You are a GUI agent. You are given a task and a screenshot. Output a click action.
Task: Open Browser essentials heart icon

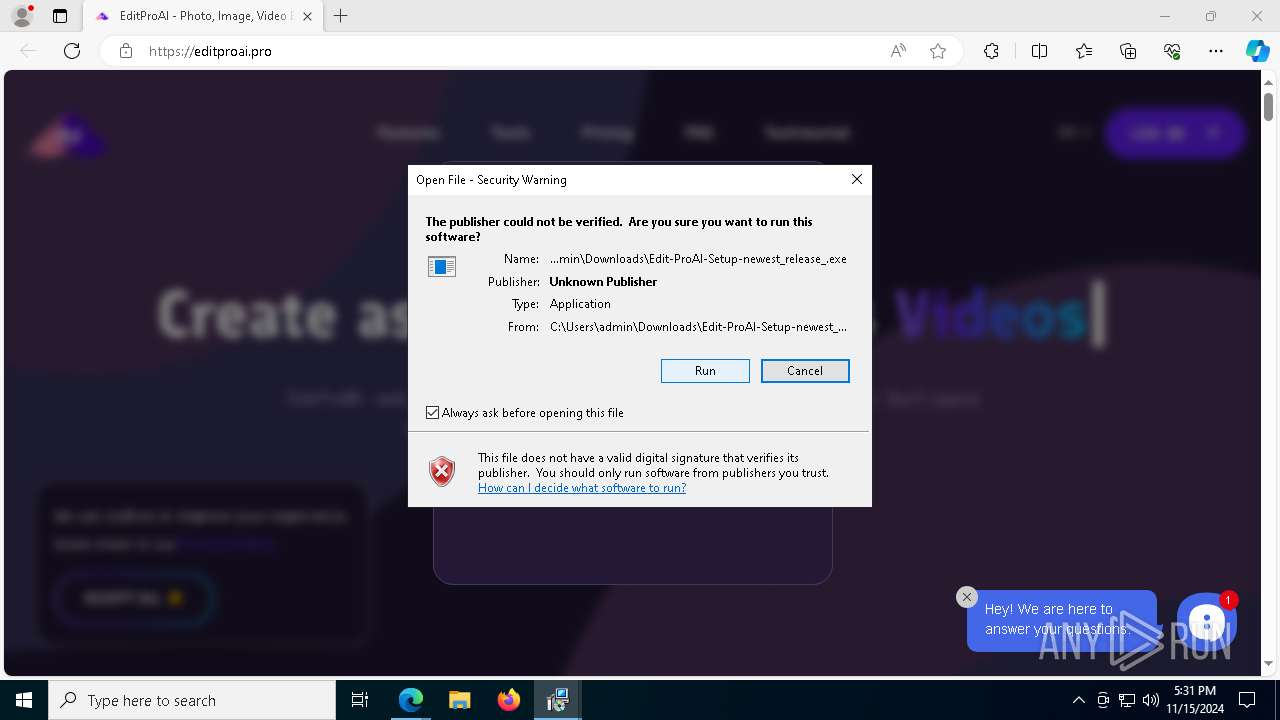(1172, 51)
